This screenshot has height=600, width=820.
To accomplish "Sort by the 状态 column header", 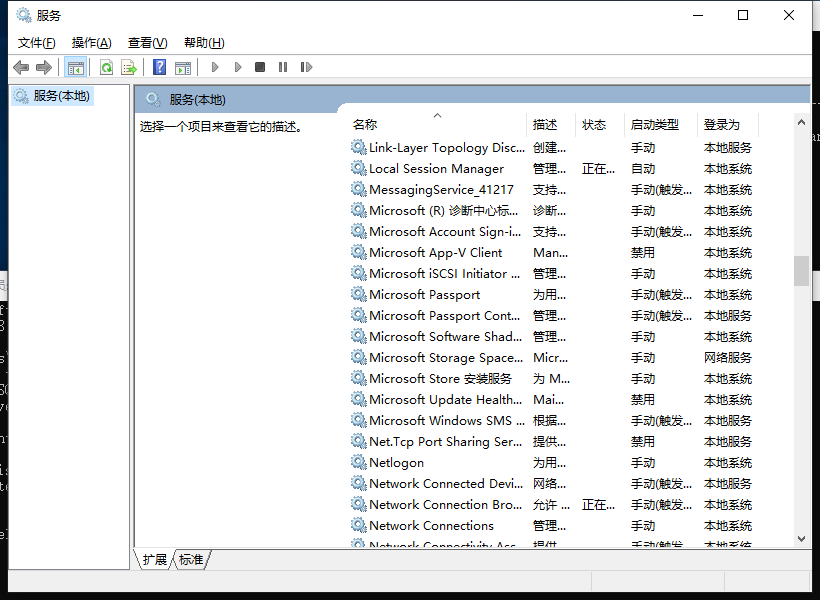I will (x=600, y=124).
